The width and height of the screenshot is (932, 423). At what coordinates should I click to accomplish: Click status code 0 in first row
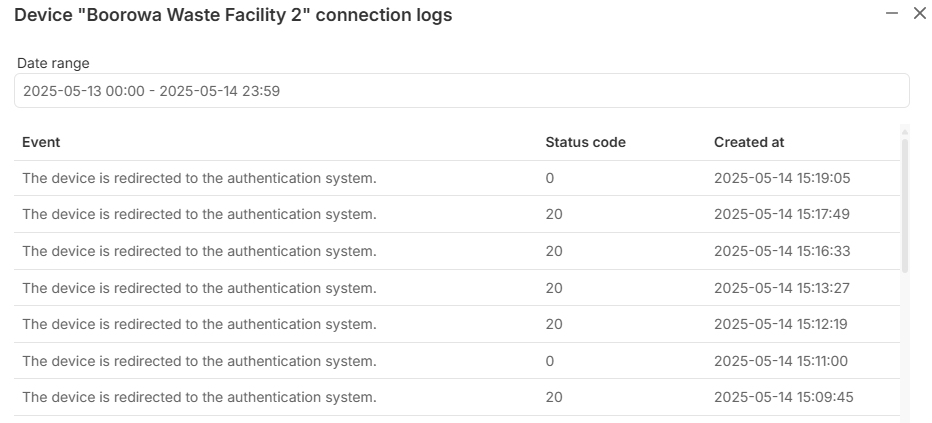[x=550, y=178]
